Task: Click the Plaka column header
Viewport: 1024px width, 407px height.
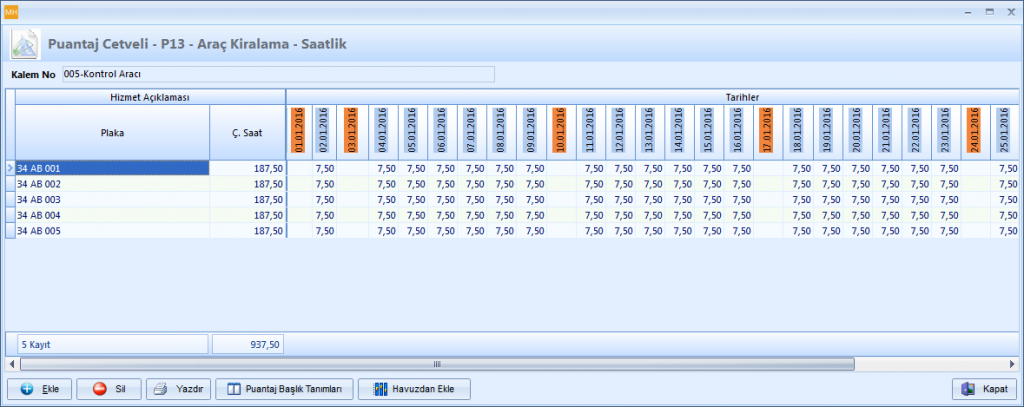Action: coord(112,131)
